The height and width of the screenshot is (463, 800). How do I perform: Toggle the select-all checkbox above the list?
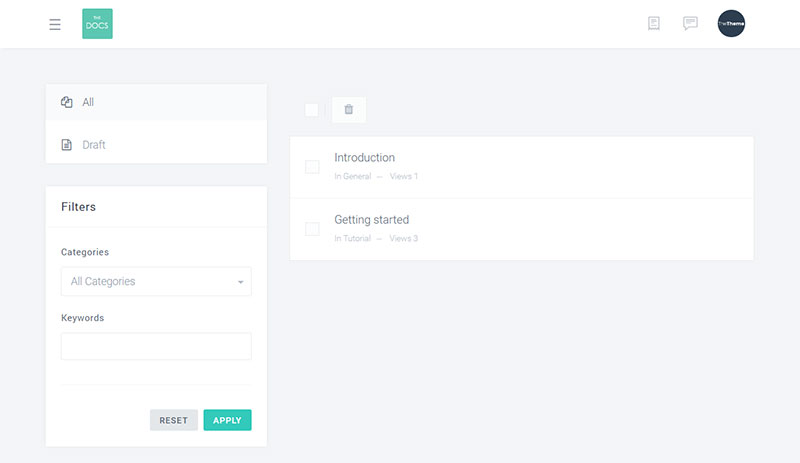[x=312, y=110]
